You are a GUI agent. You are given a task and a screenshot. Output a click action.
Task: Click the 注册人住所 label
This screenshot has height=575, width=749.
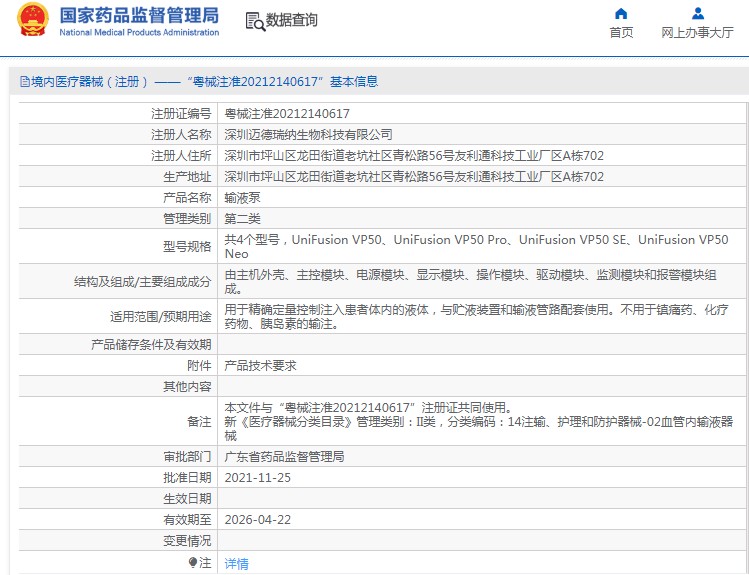(181, 156)
